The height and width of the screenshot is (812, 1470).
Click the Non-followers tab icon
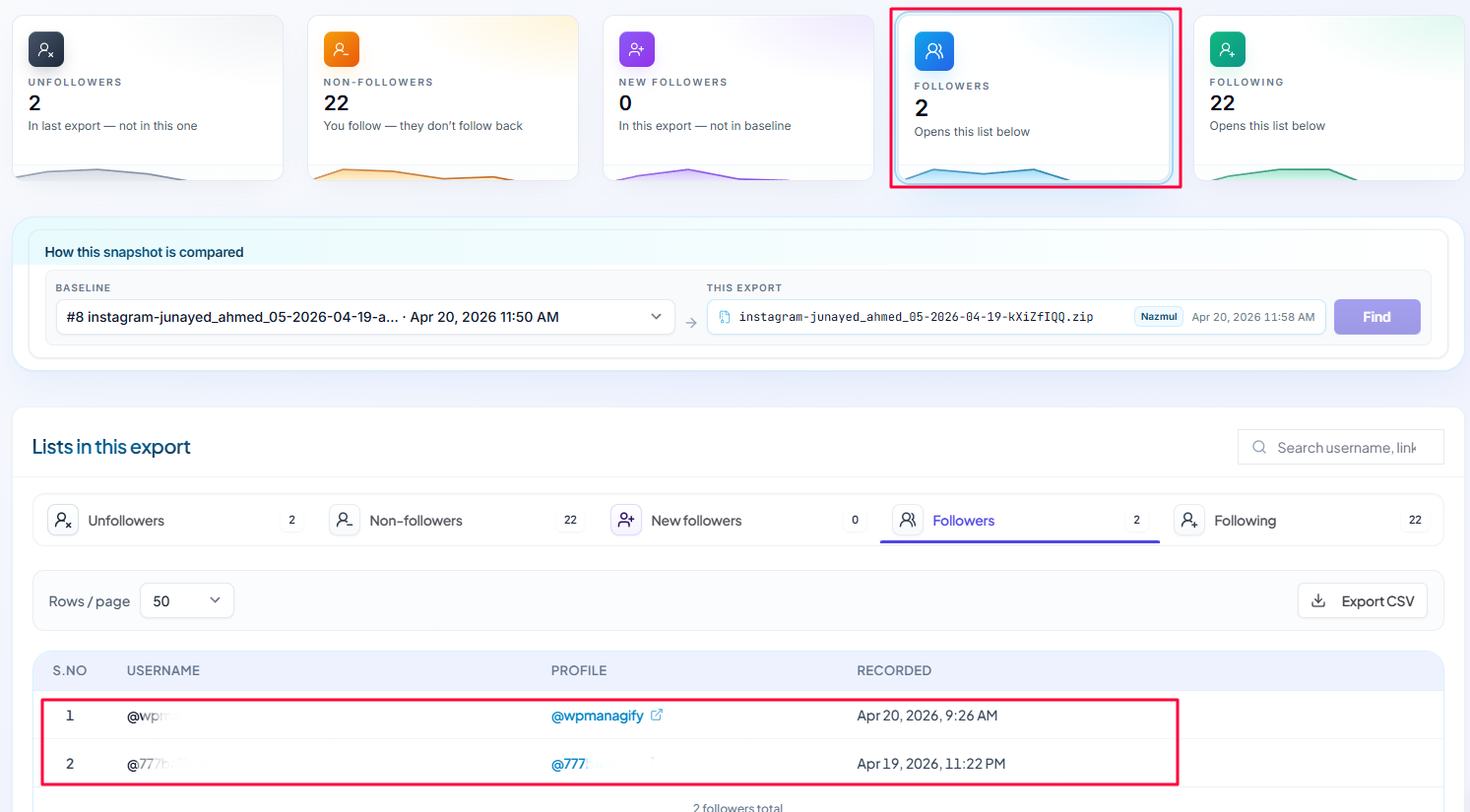click(345, 520)
